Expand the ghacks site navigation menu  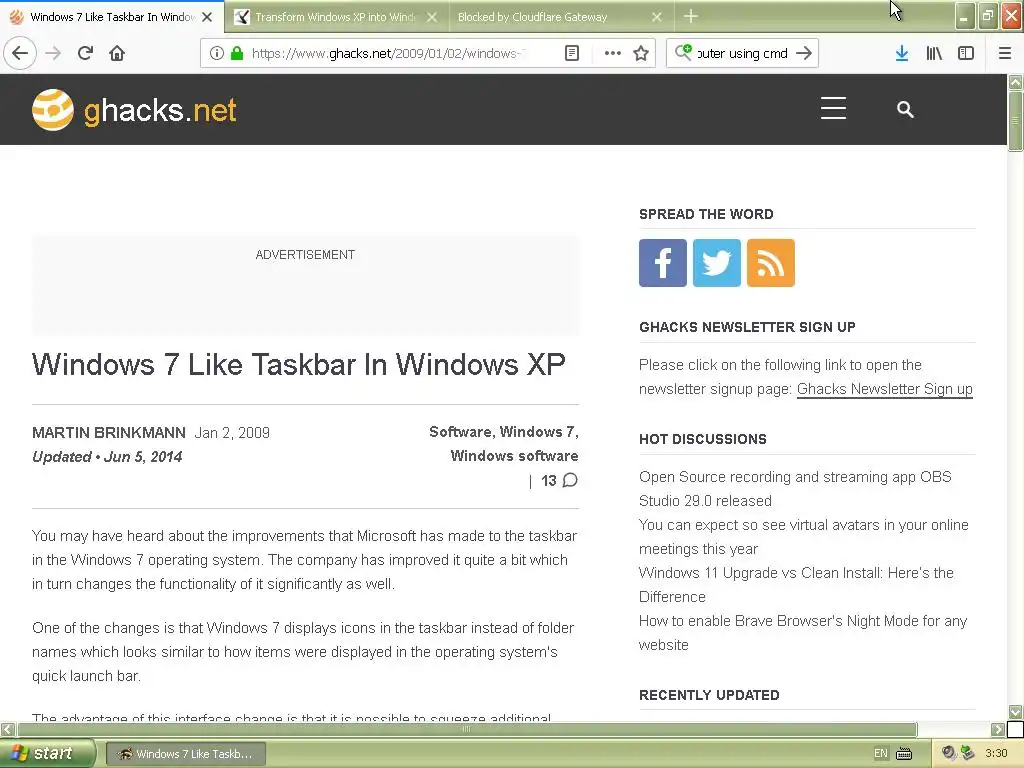tap(833, 108)
